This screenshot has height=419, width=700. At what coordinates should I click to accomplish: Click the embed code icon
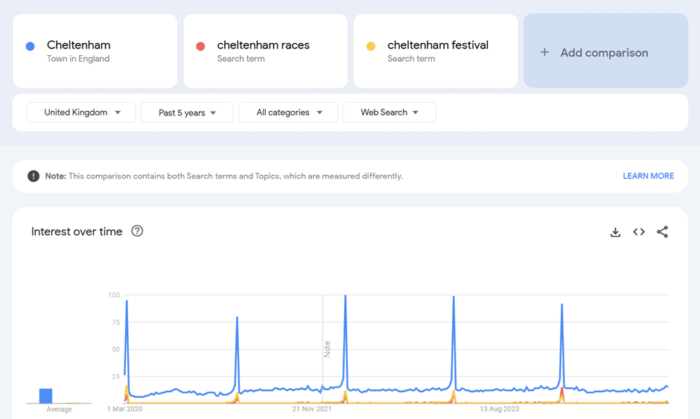[x=639, y=232]
